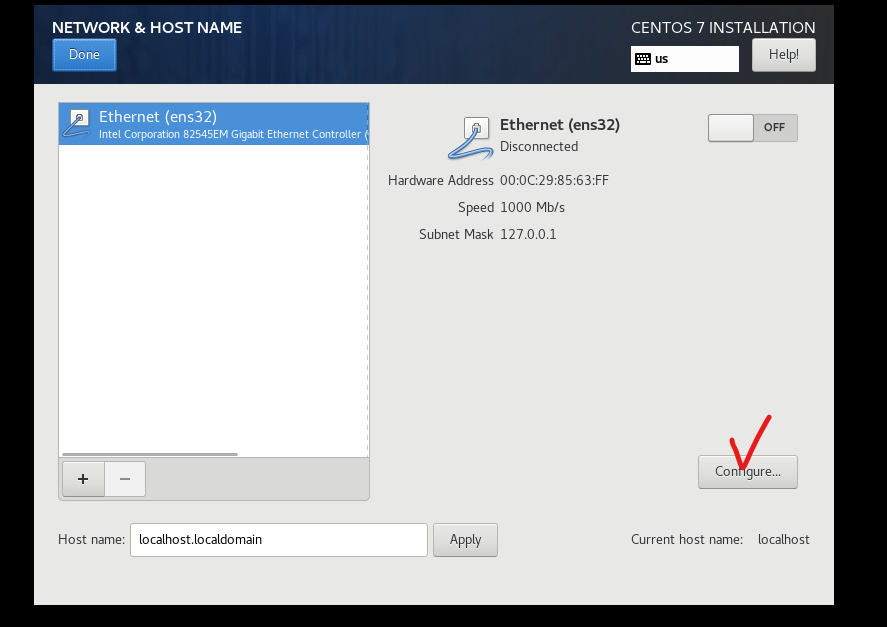Click the Host name text field
The image size is (887, 627).
(279, 540)
